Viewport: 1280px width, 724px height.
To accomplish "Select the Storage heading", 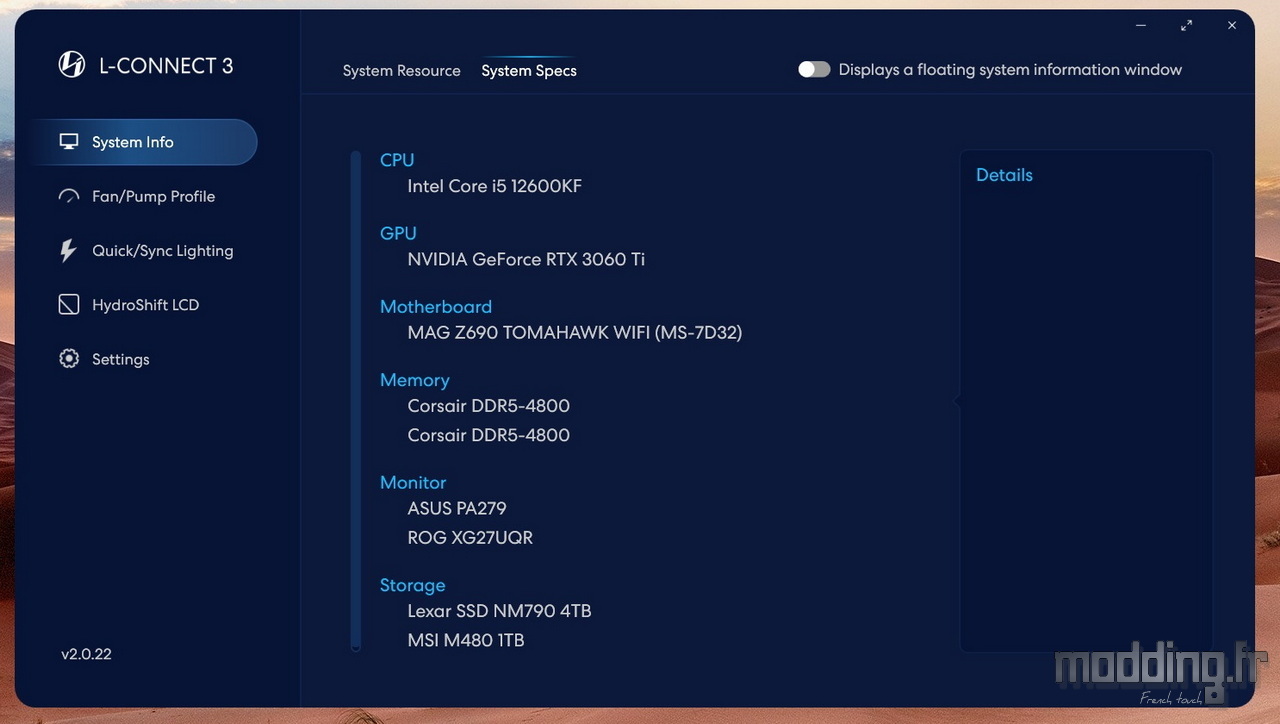I will [413, 585].
